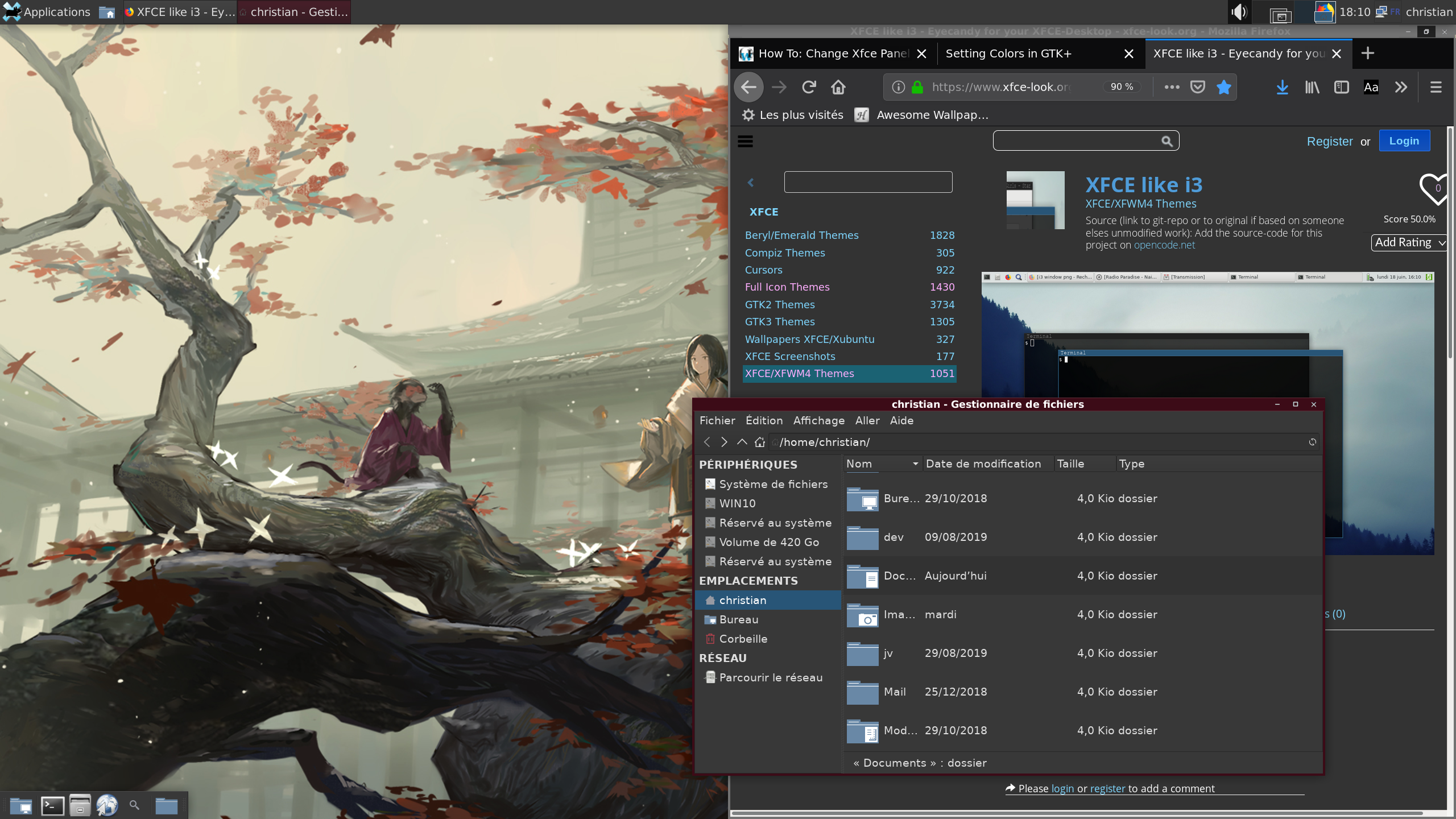Screen dimensions: 1456x819
Task: Reload the current Firefox page
Action: (809, 87)
